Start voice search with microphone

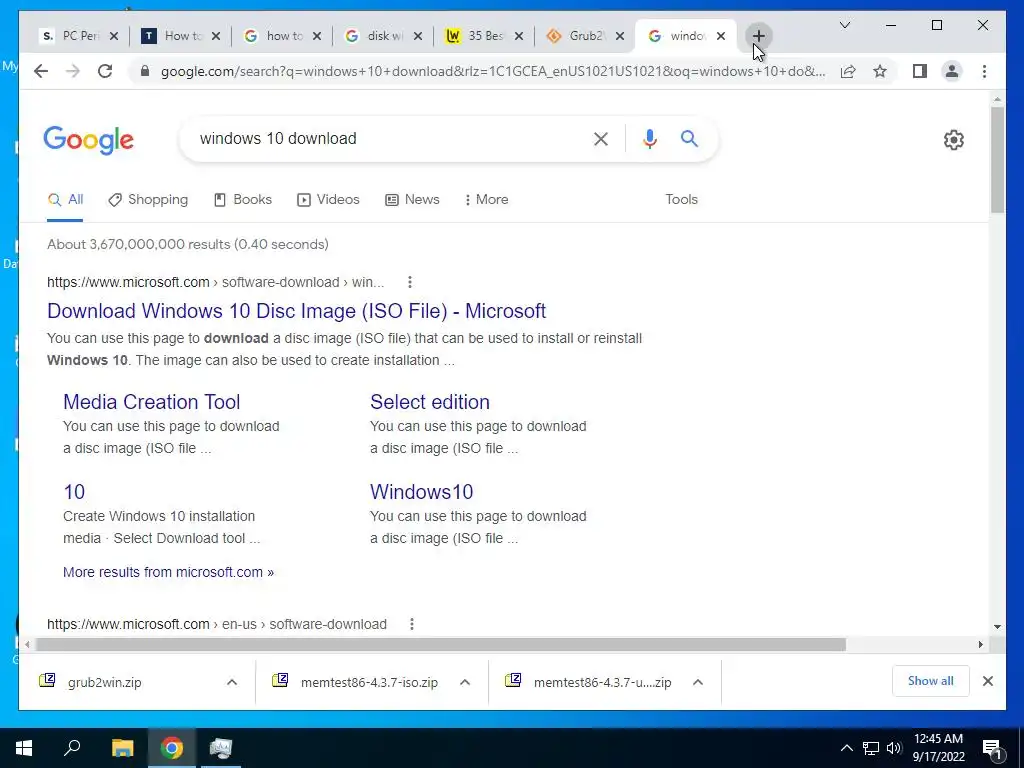650,138
